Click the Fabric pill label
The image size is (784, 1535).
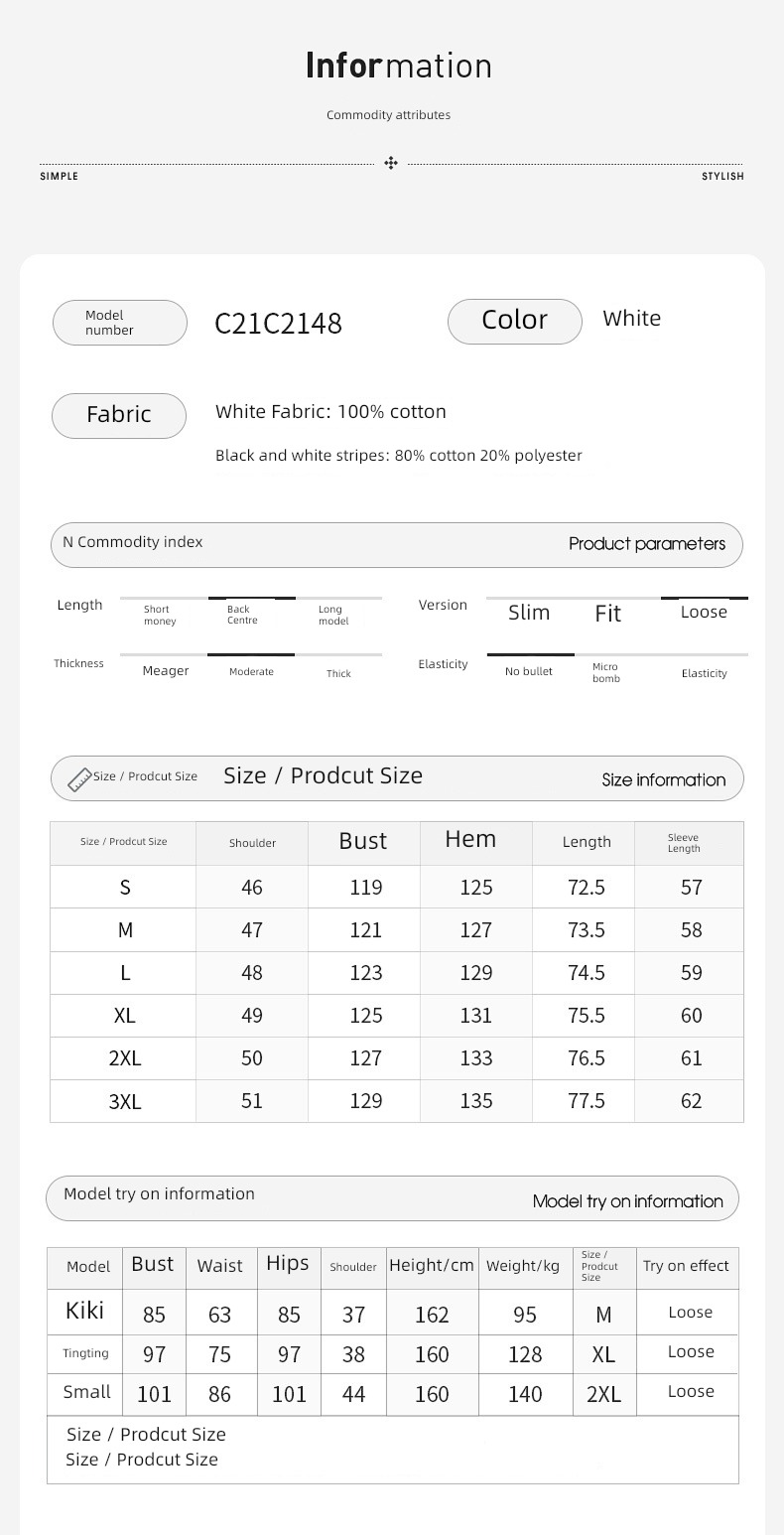pyautogui.click(x=119, y=415)
